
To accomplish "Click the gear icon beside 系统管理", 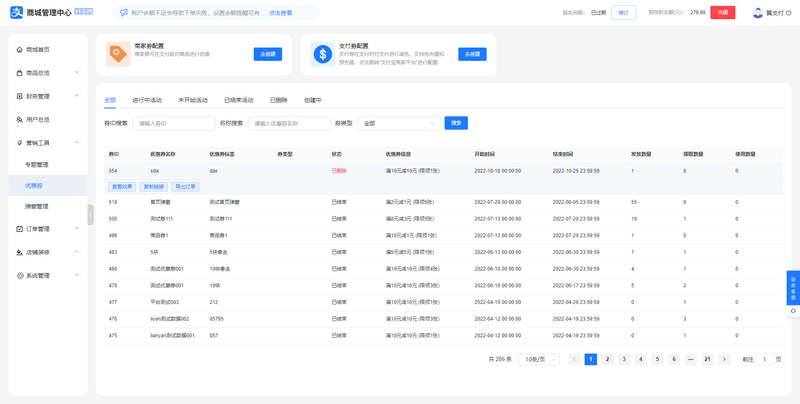I will tap(20, 275).
